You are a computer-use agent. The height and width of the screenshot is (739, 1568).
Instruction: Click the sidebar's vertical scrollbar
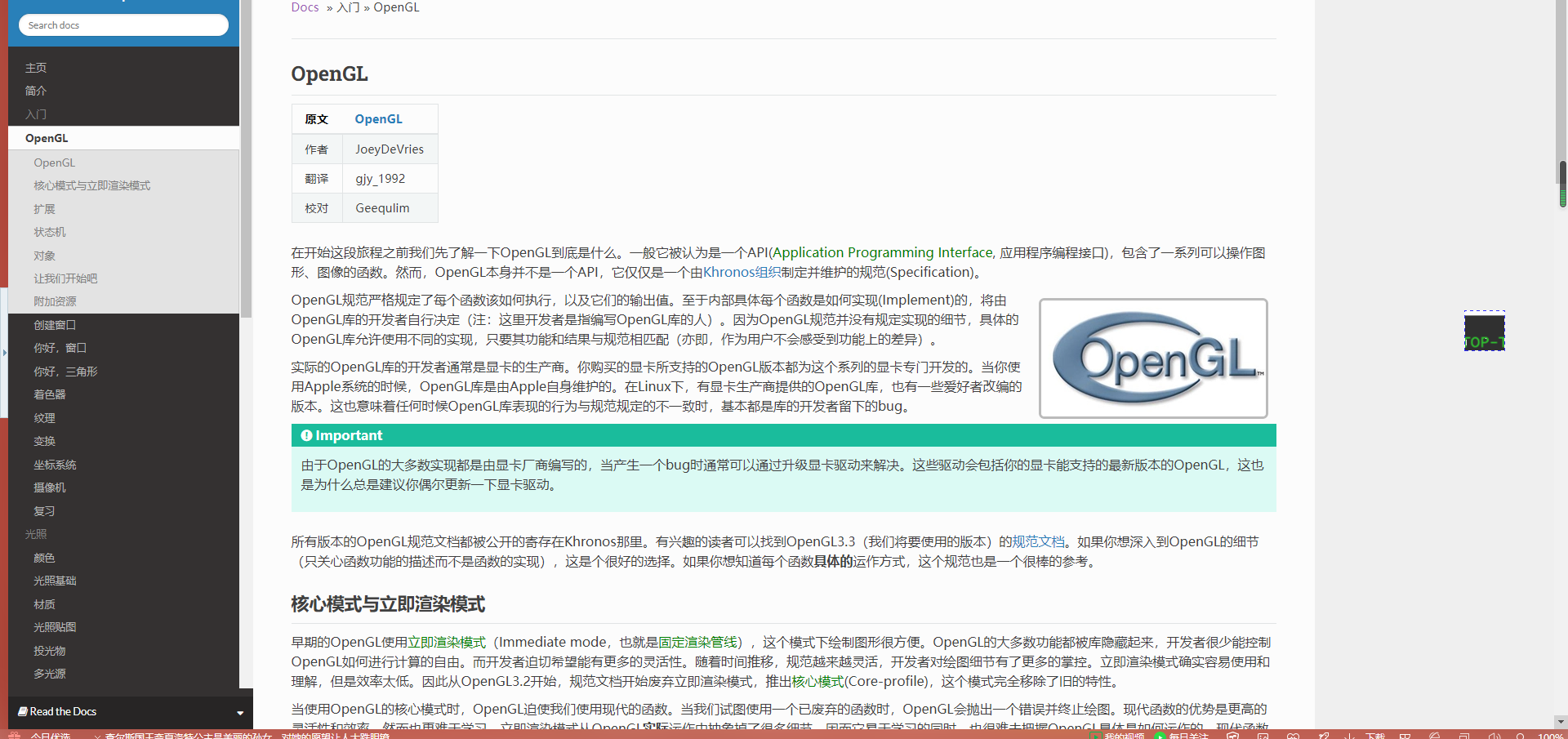[x=246, y=159]
